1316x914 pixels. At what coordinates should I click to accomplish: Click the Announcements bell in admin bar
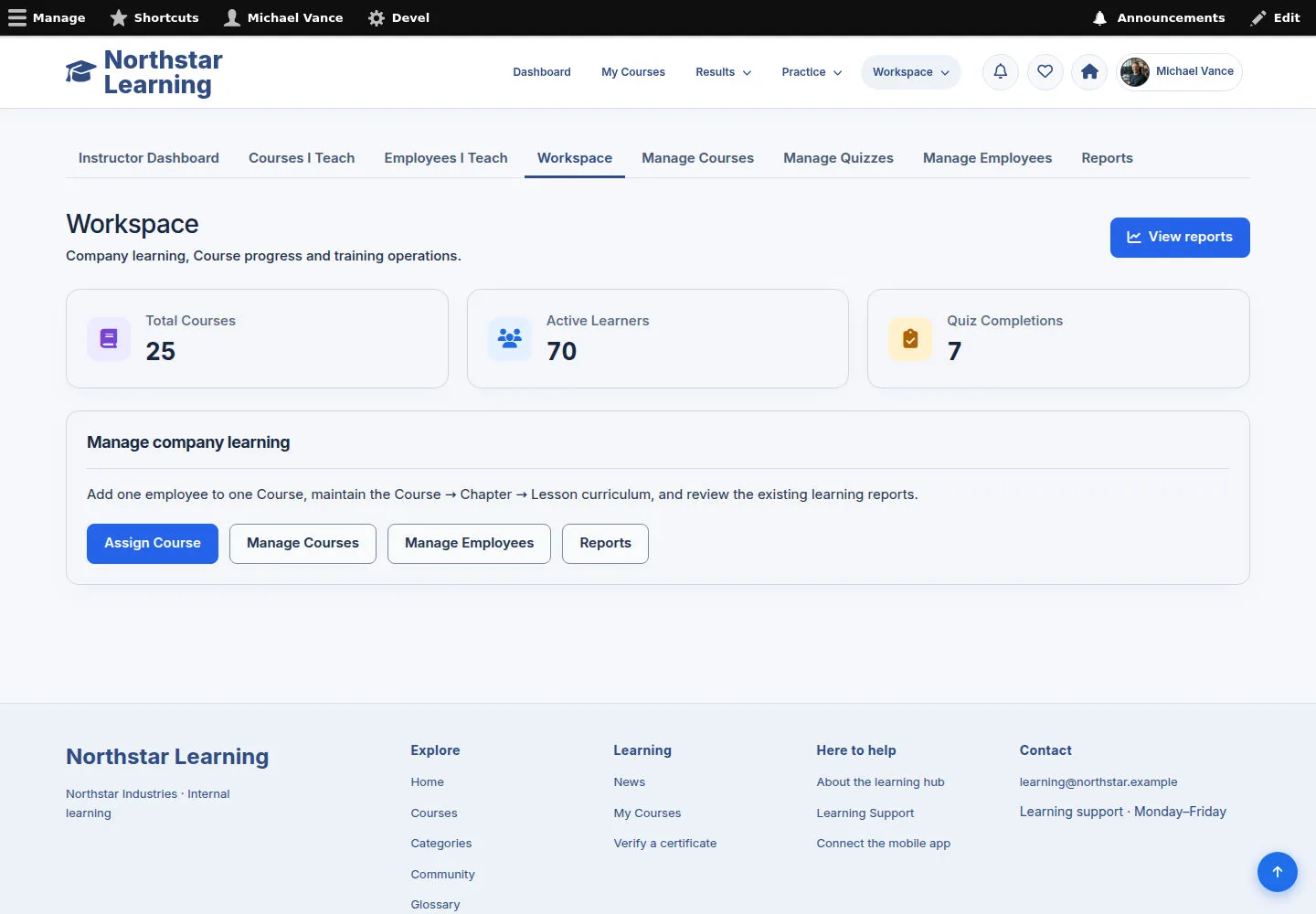[x=1100, y=17]
